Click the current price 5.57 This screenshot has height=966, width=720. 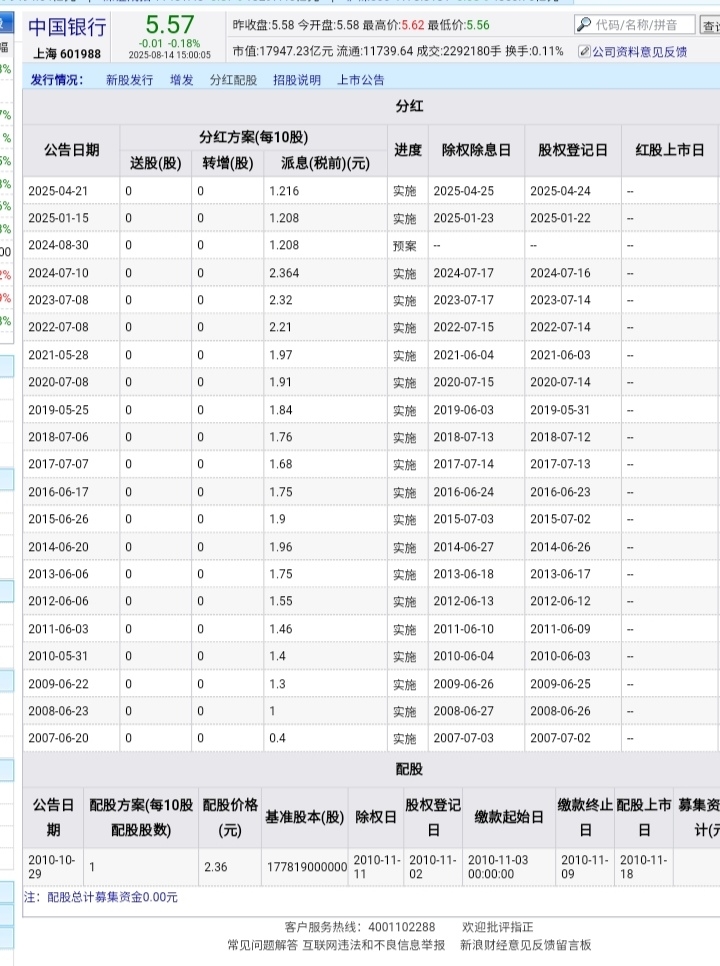point(169,25)
